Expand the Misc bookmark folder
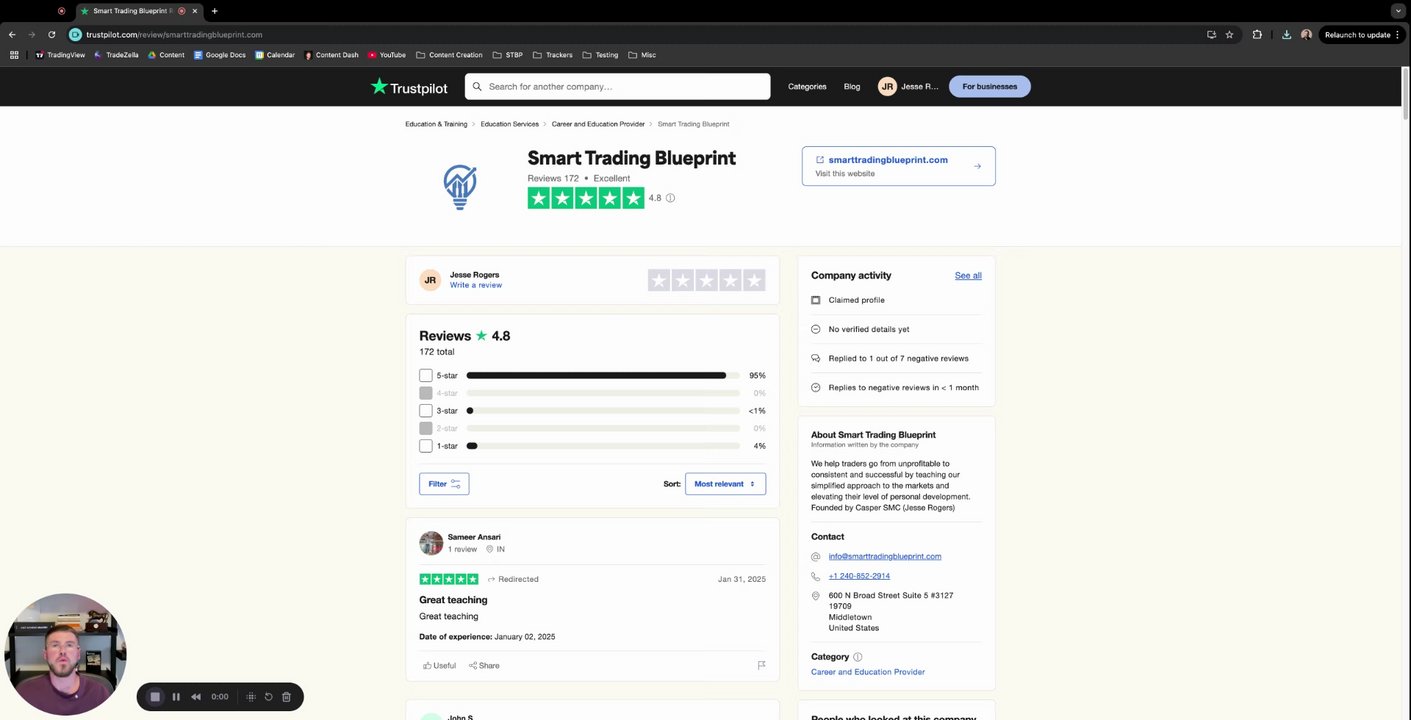This screenshot has height=720, width=1411. click(x=642, y=55)
